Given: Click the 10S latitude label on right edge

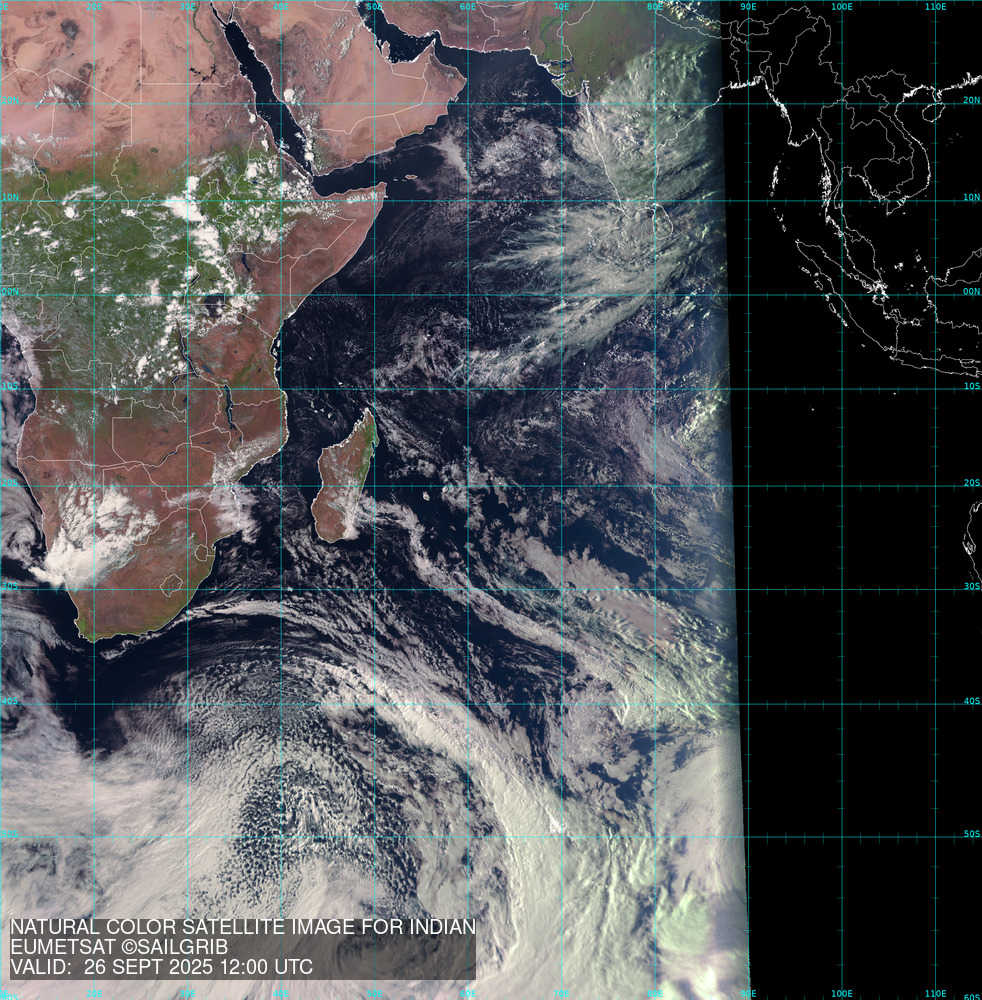Looking at the screenshot, I should click(x=972, y=387).
